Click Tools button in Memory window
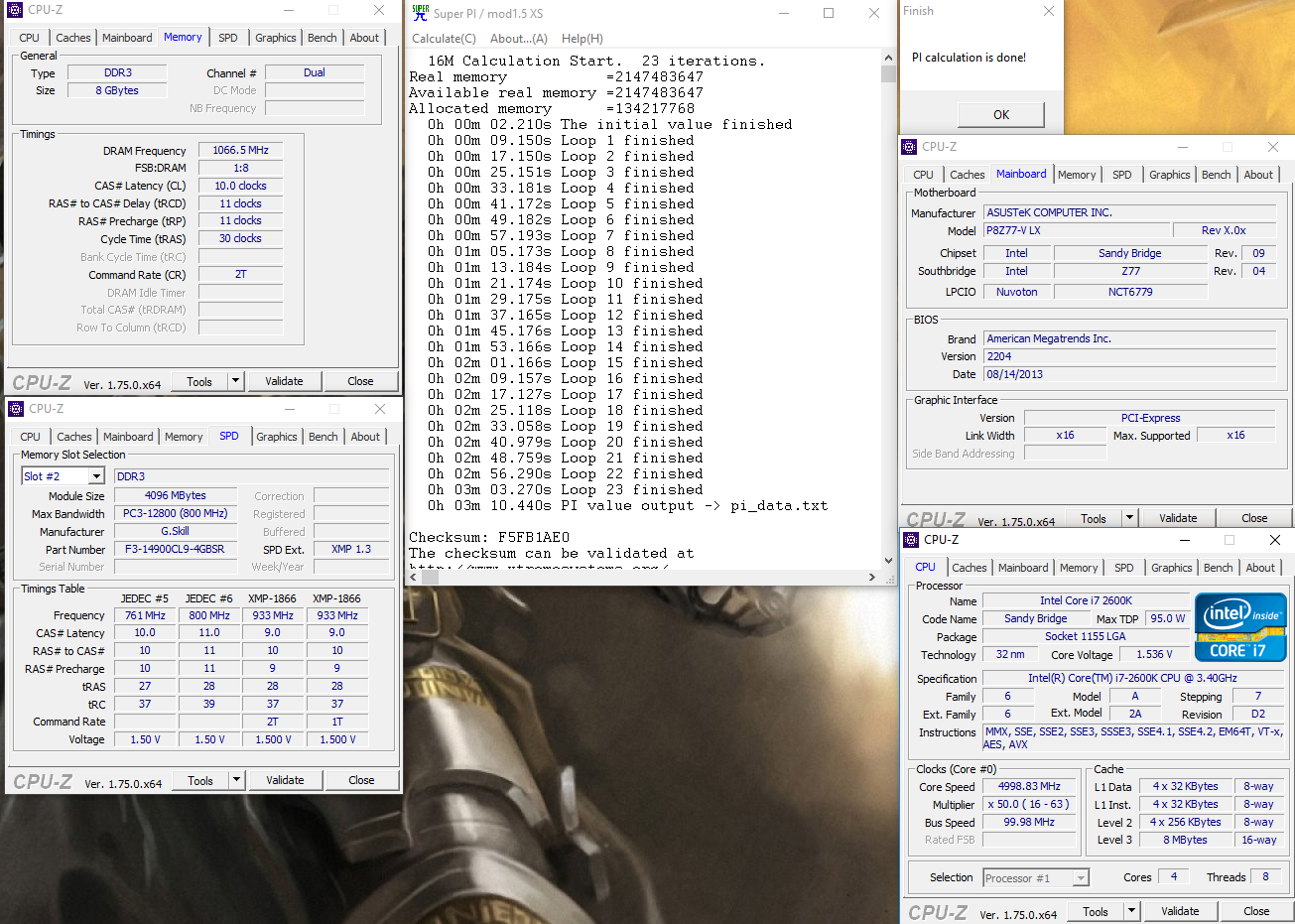 [199, 381]
